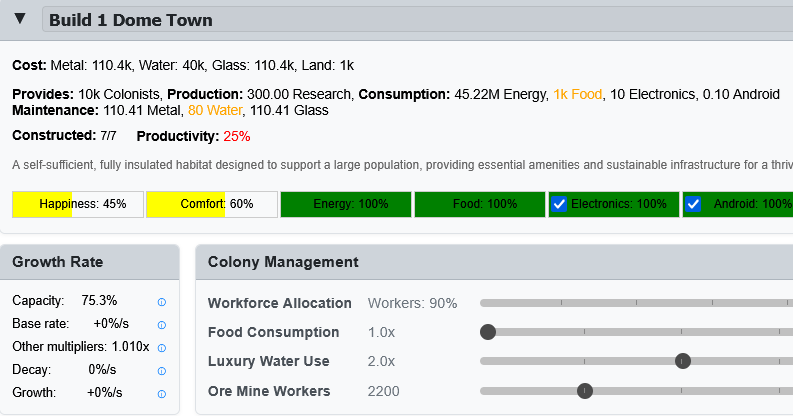
Task: Click the red Productivity 25% value
Action: point(237,136)
